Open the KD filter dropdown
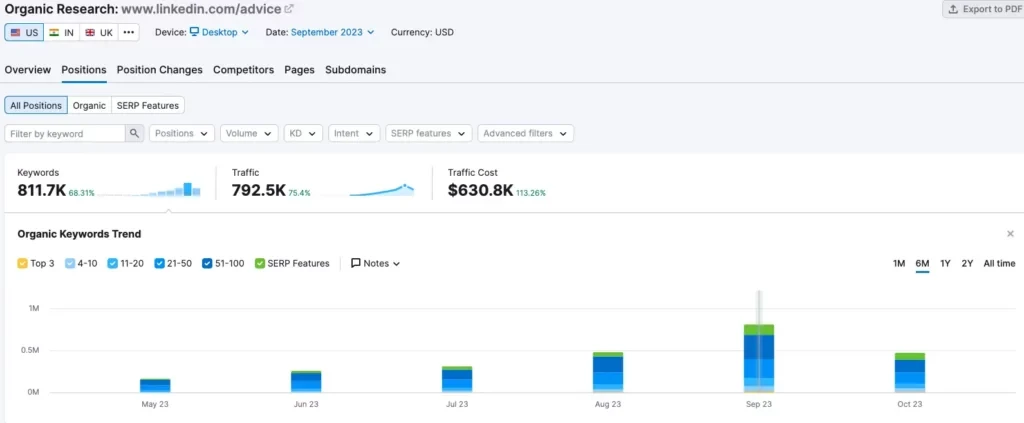The width and height of the screenshot is (1024, 423). [303, 133]
